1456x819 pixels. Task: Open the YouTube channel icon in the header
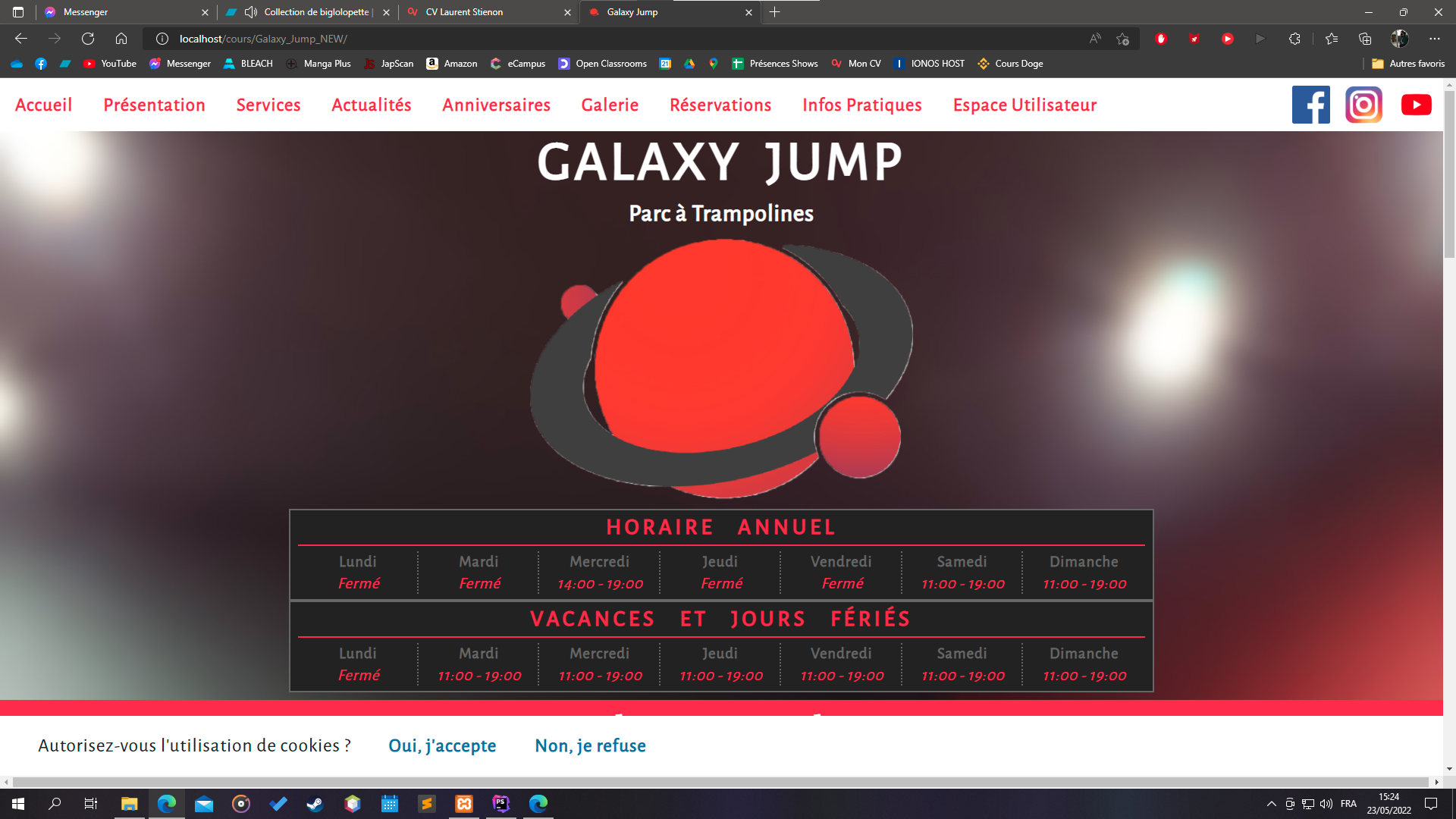point(1417,105)
